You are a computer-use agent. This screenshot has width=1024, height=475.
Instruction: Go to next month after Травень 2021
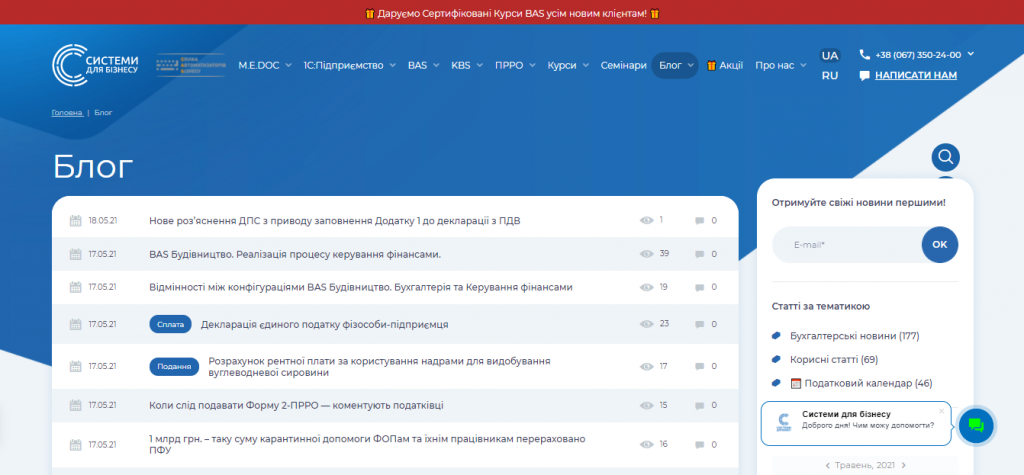coord(904,465)
